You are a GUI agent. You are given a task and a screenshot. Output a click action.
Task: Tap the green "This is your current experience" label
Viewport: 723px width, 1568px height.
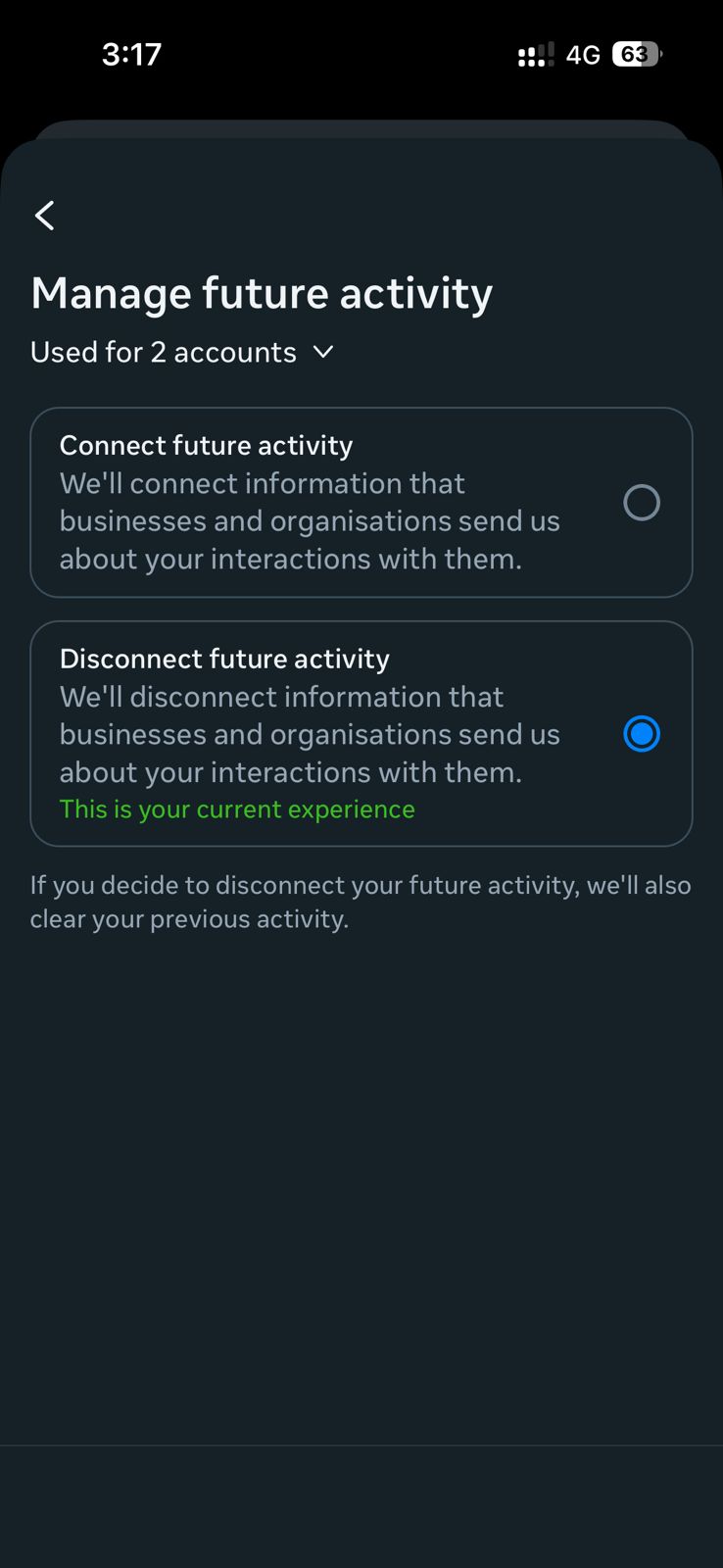(237, 809)
